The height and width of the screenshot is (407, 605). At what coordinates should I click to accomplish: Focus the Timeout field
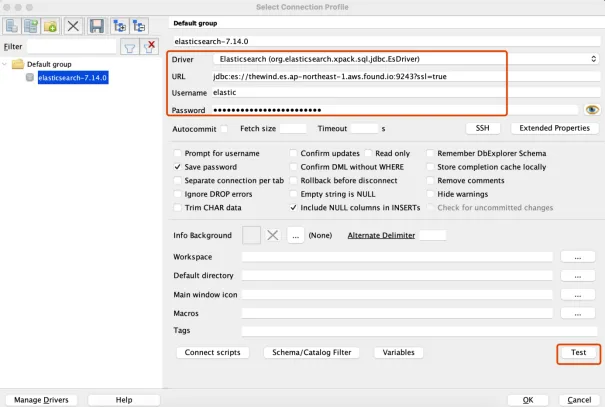click(364, 128)
